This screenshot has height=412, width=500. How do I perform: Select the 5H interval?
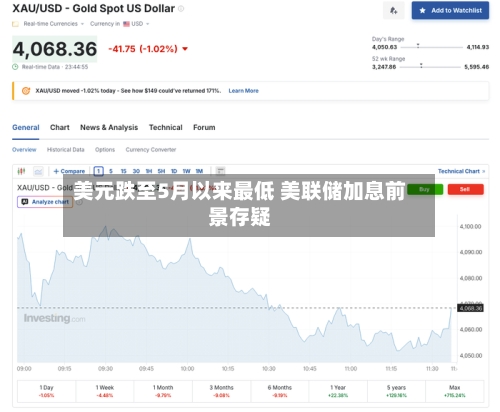click(x=161, y=171)
